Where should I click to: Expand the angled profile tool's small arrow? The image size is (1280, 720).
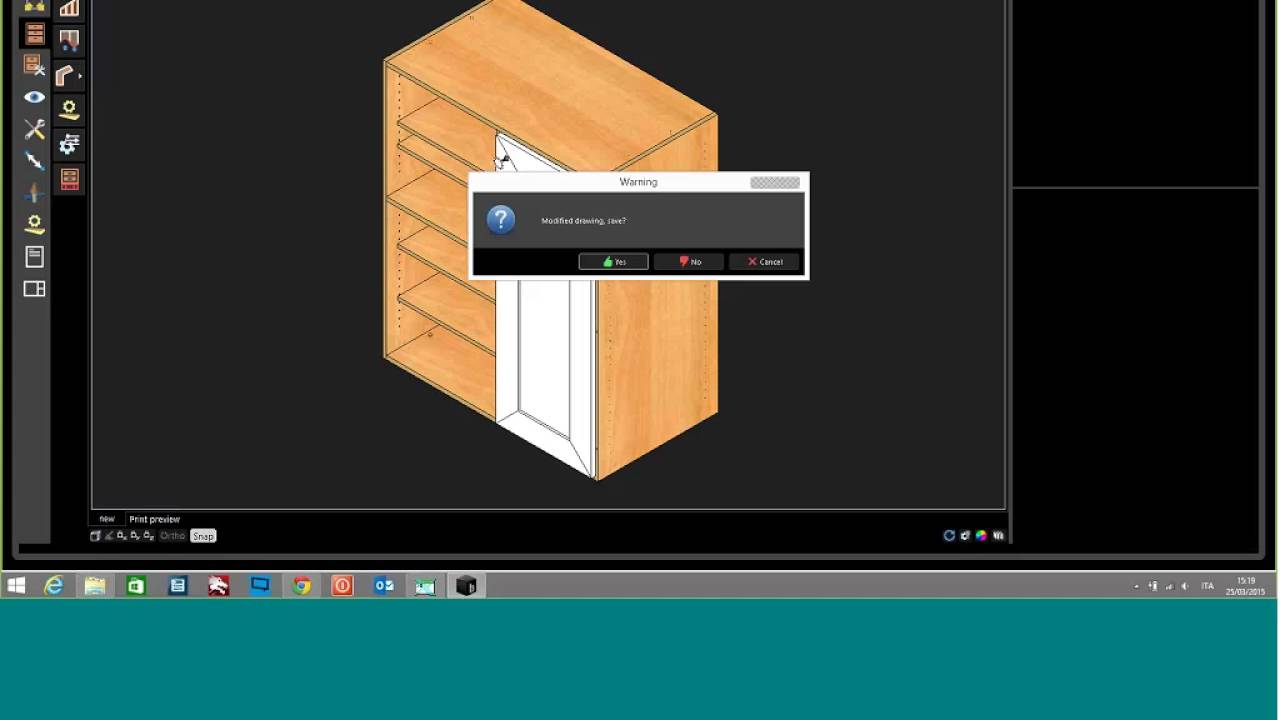pyautogui.click(x=79, y=75)
